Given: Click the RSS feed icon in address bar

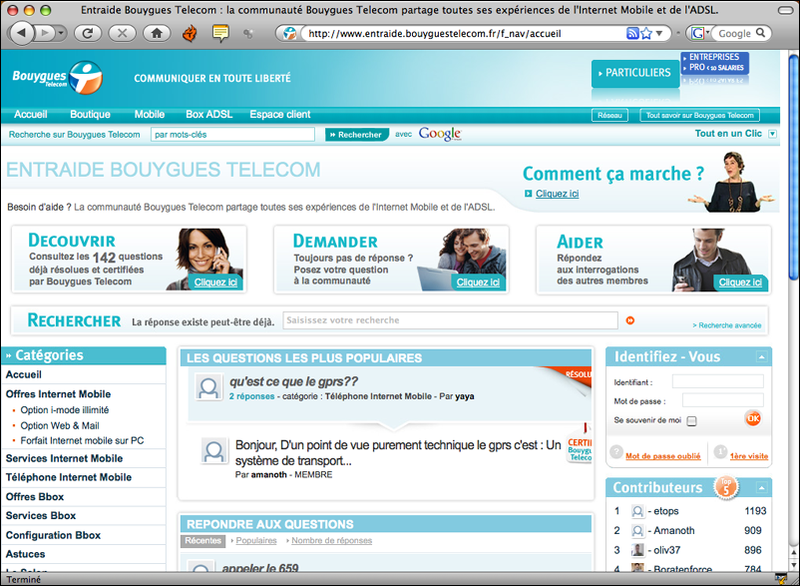Looking at the screenshot, I should 633,33.
